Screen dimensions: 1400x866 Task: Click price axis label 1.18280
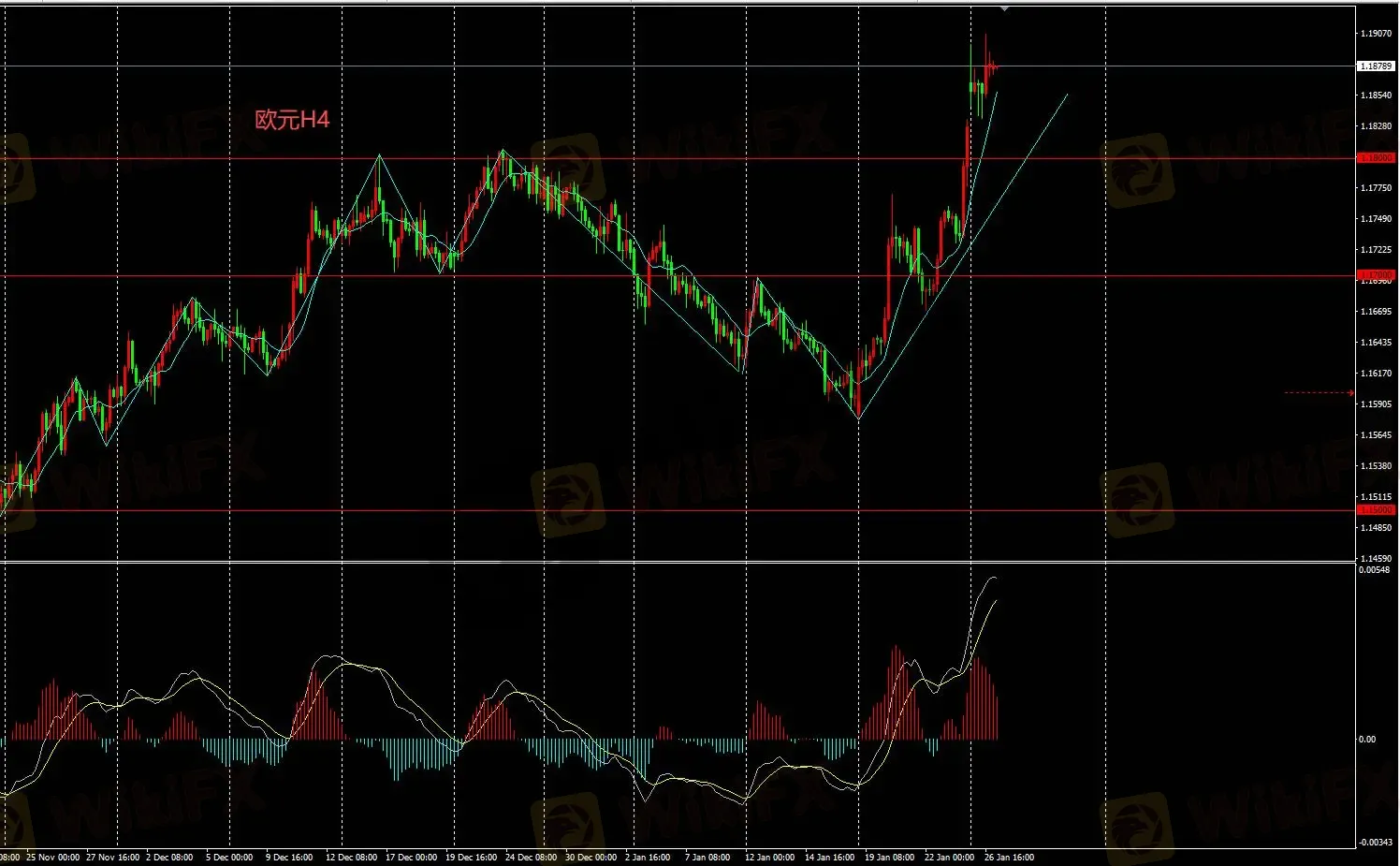pos(1376,126)
